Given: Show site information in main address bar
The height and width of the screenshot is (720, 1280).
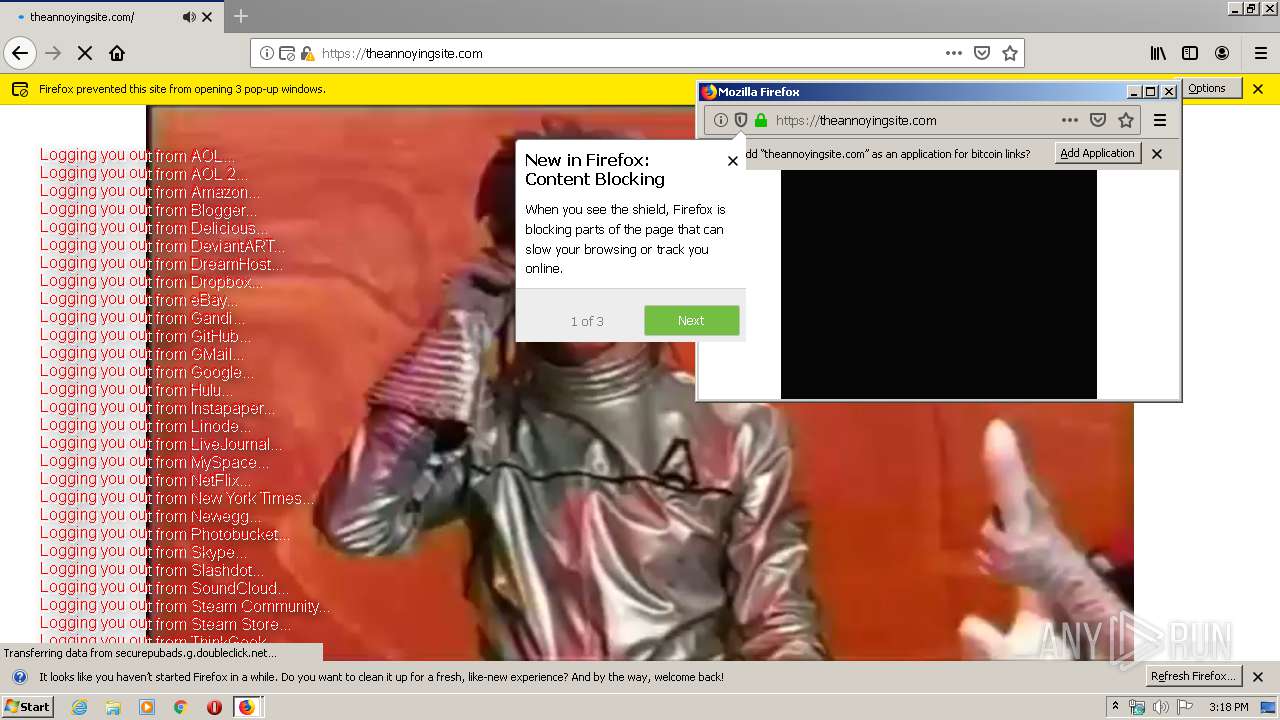Looking at the screenshot, I should click(267, 53).
